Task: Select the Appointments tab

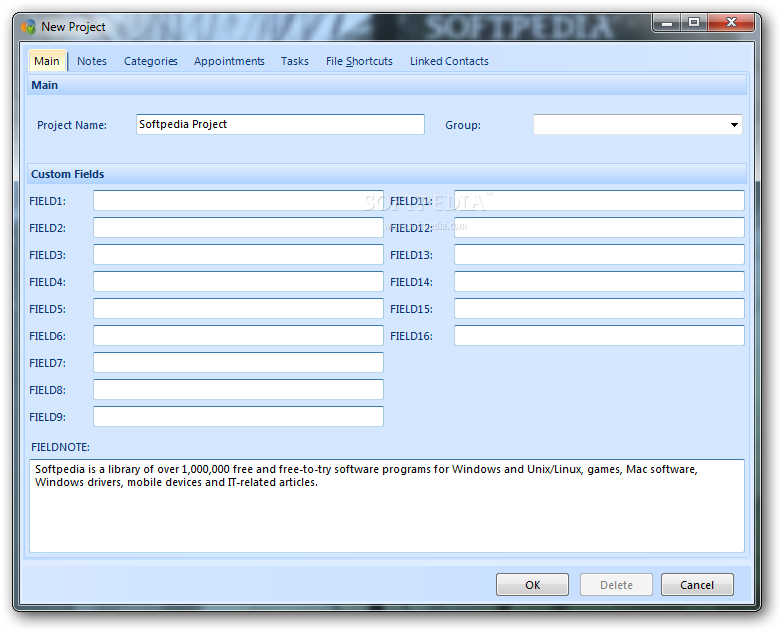Action: pyautogui.click(x=229, y=61)
